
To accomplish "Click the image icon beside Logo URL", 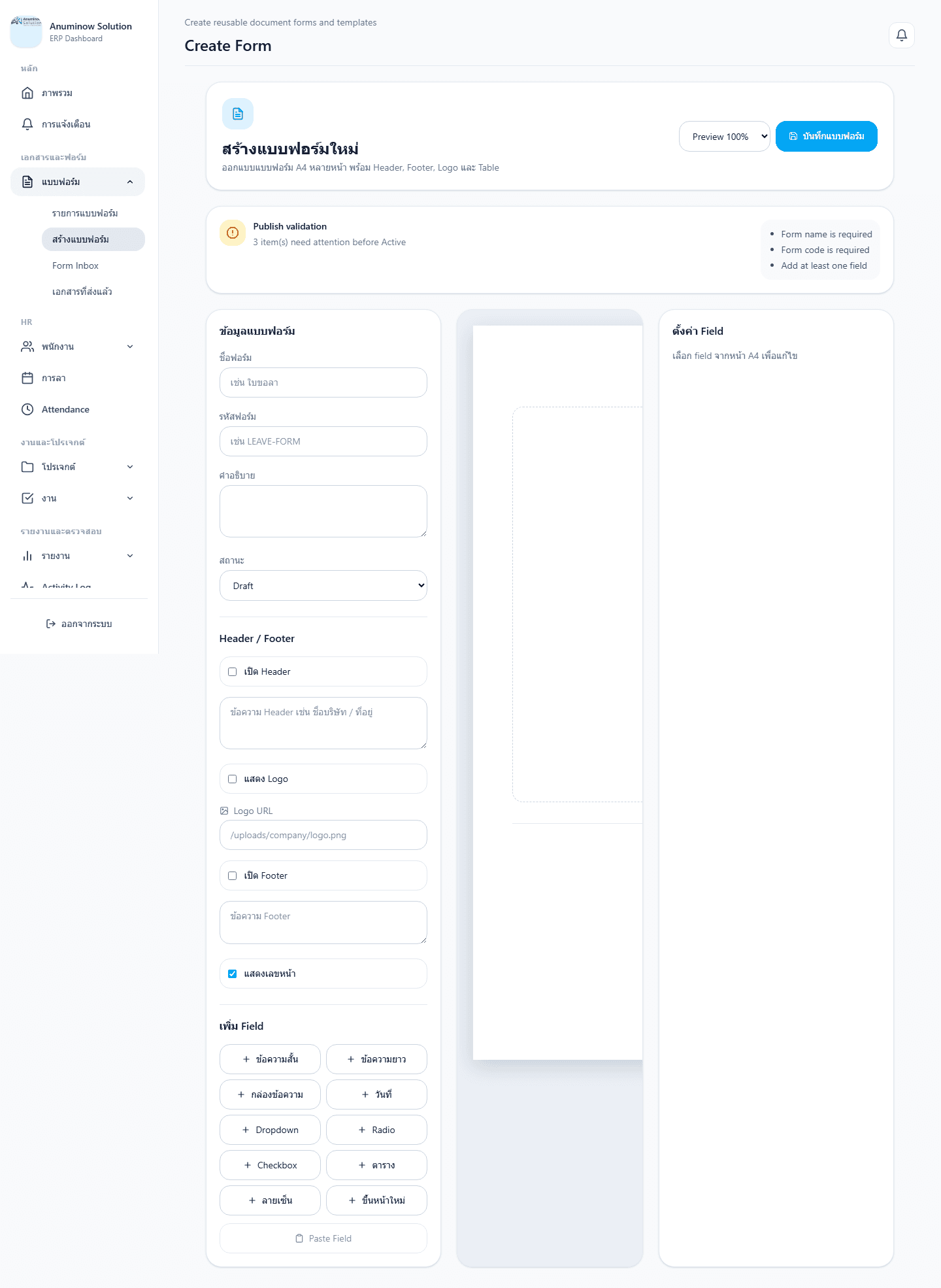I will click(224, 811).
